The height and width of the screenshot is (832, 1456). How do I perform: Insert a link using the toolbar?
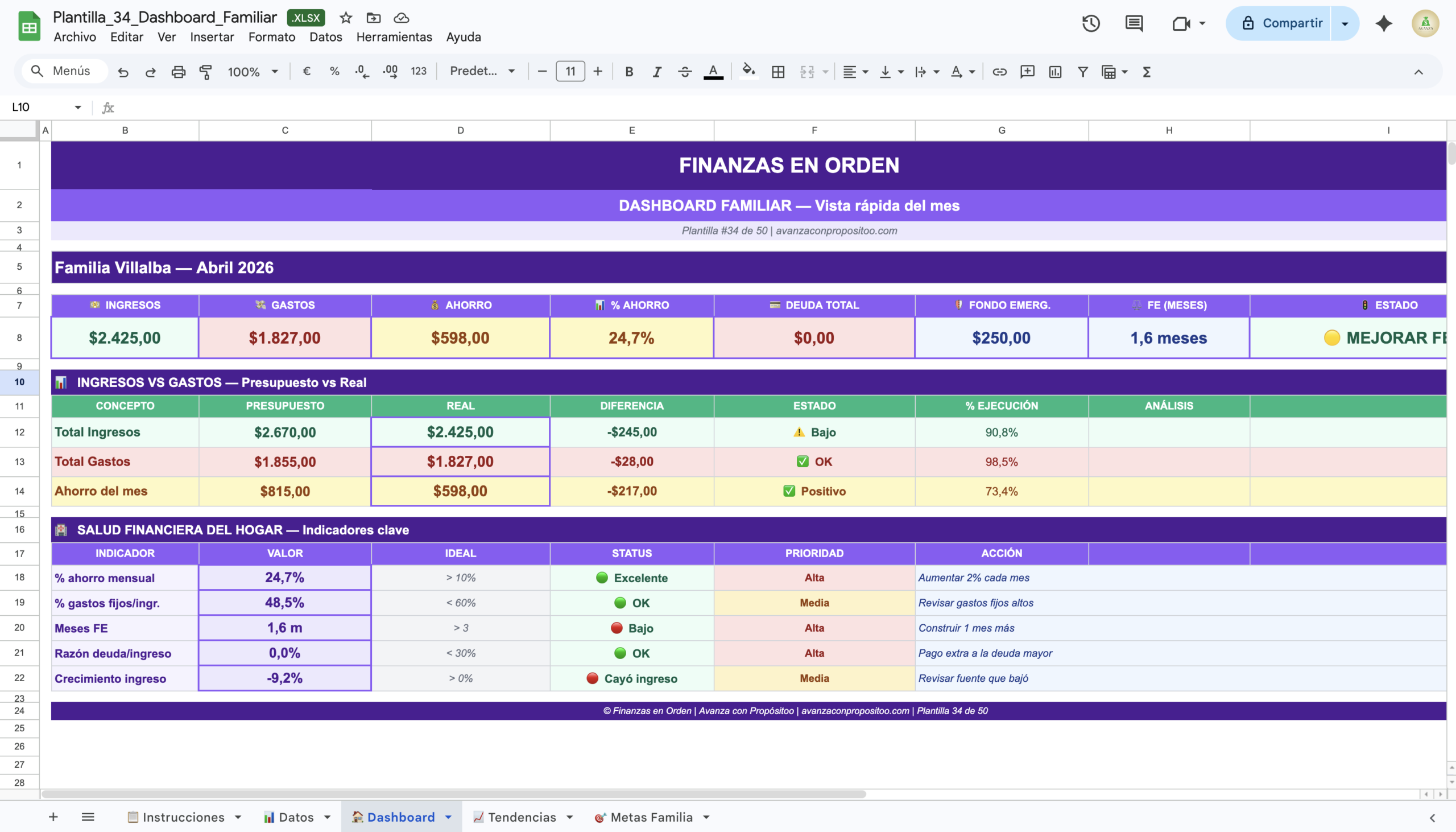[x=999, y=72]
